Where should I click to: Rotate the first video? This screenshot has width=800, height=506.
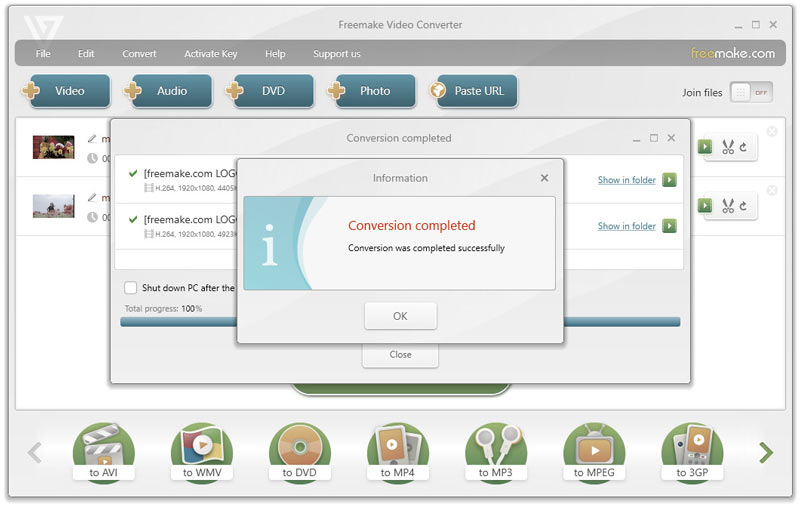pyautogui.click(x=743, y=147)
